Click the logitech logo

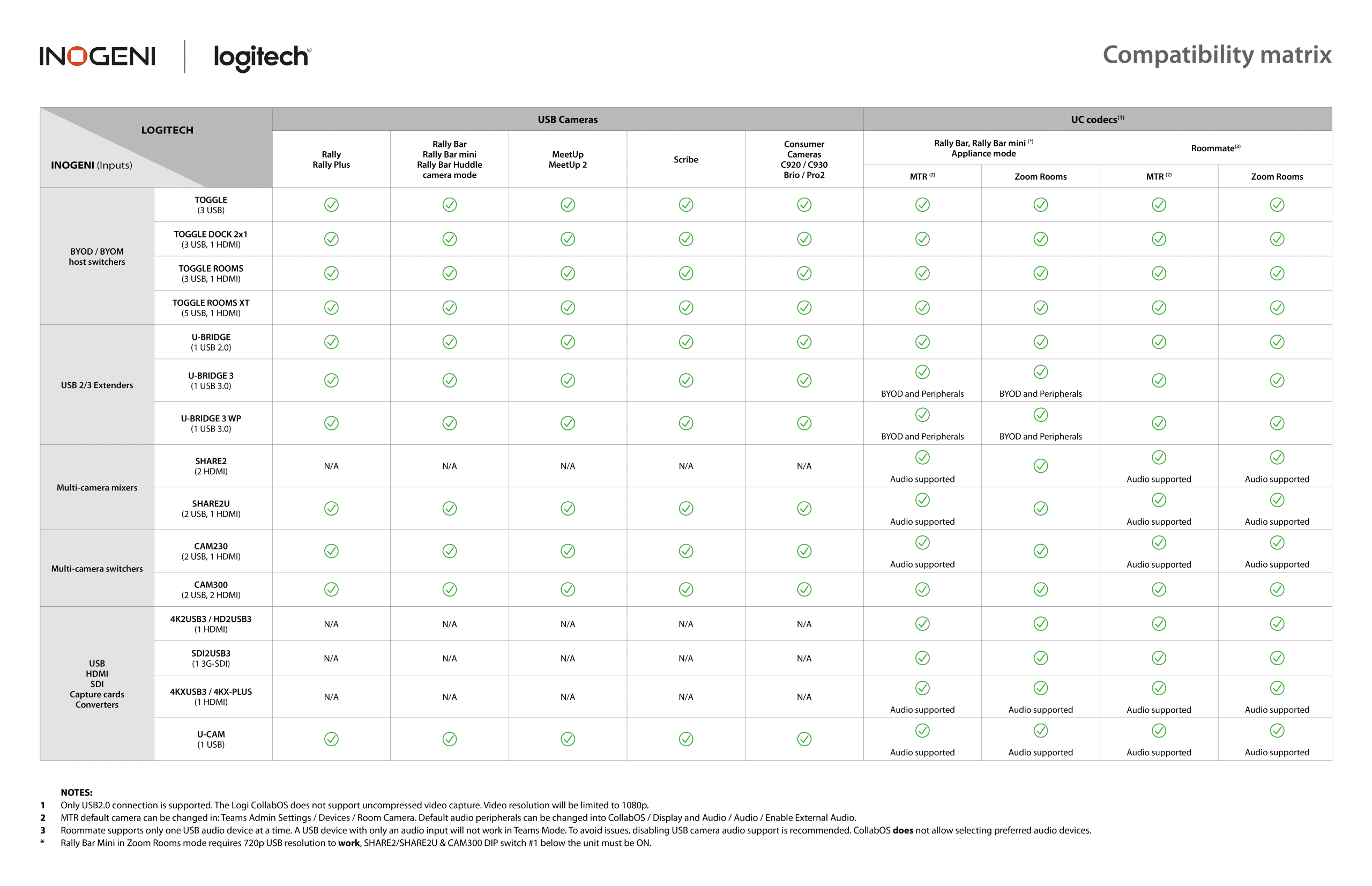pyautogui.click(x=262, y=57)
